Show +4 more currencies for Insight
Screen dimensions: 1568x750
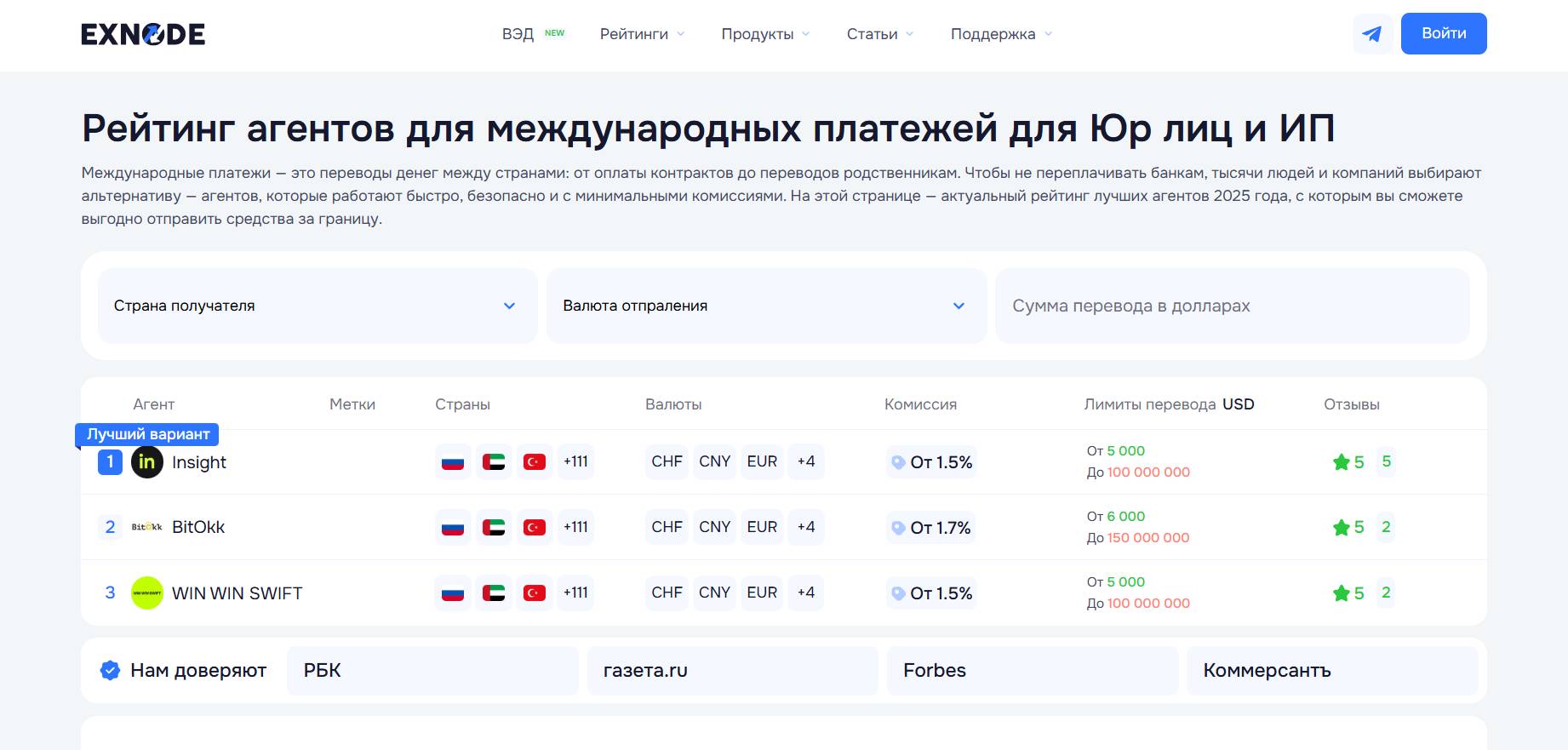point(805,462)
